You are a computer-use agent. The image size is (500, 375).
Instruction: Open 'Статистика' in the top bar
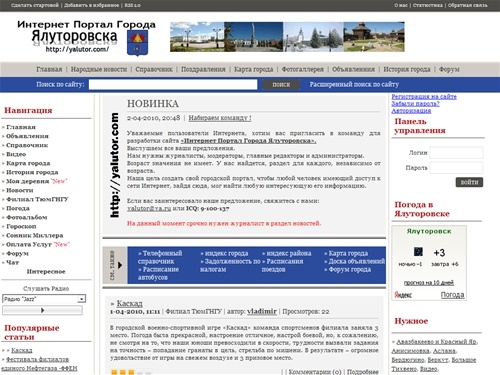tap(428, 5)
